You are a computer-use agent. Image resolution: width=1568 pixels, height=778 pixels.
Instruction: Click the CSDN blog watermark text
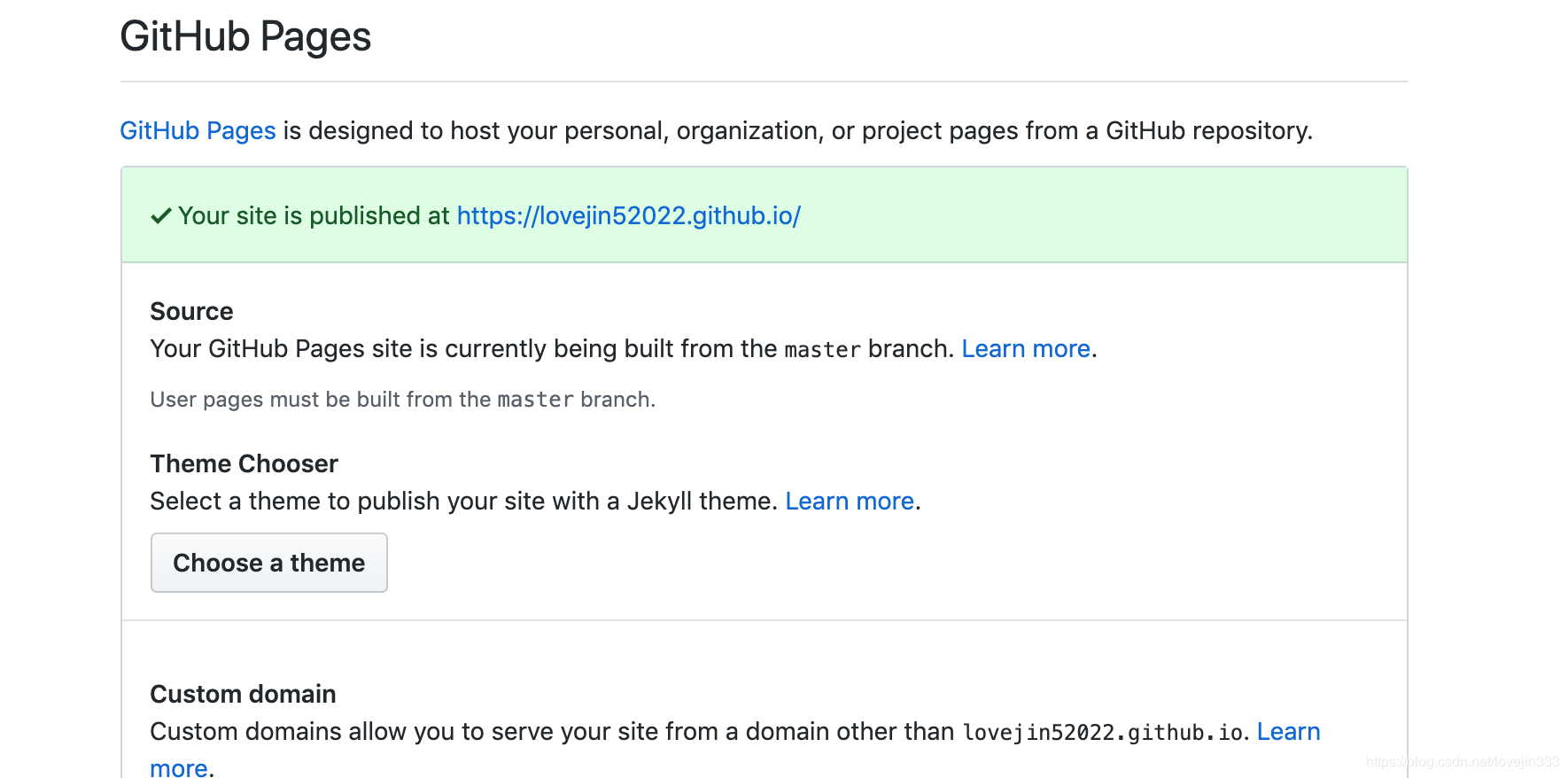click(x=1462, y=762)
